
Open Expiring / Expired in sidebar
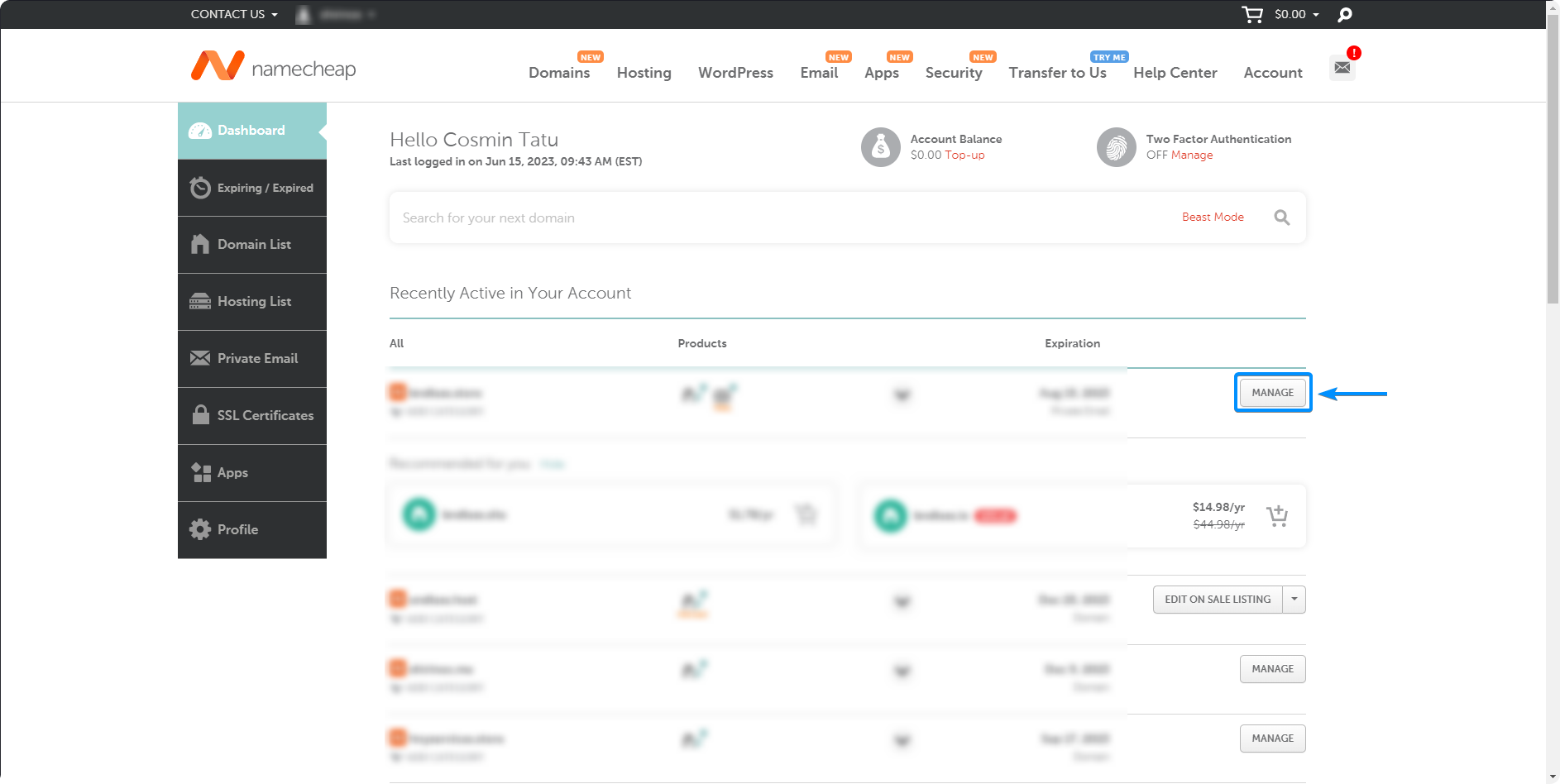(x=252, y=188)
